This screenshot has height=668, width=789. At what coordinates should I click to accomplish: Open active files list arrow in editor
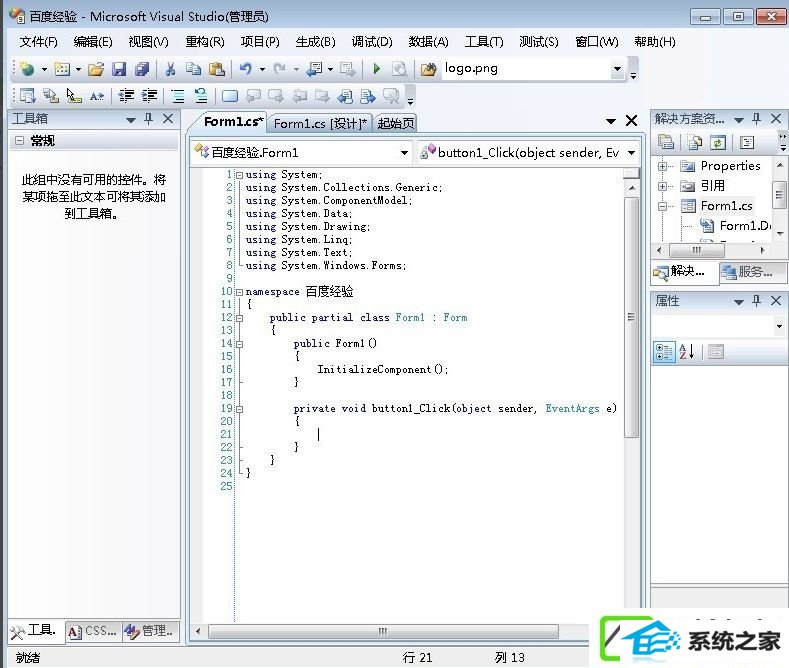point(611,121)
